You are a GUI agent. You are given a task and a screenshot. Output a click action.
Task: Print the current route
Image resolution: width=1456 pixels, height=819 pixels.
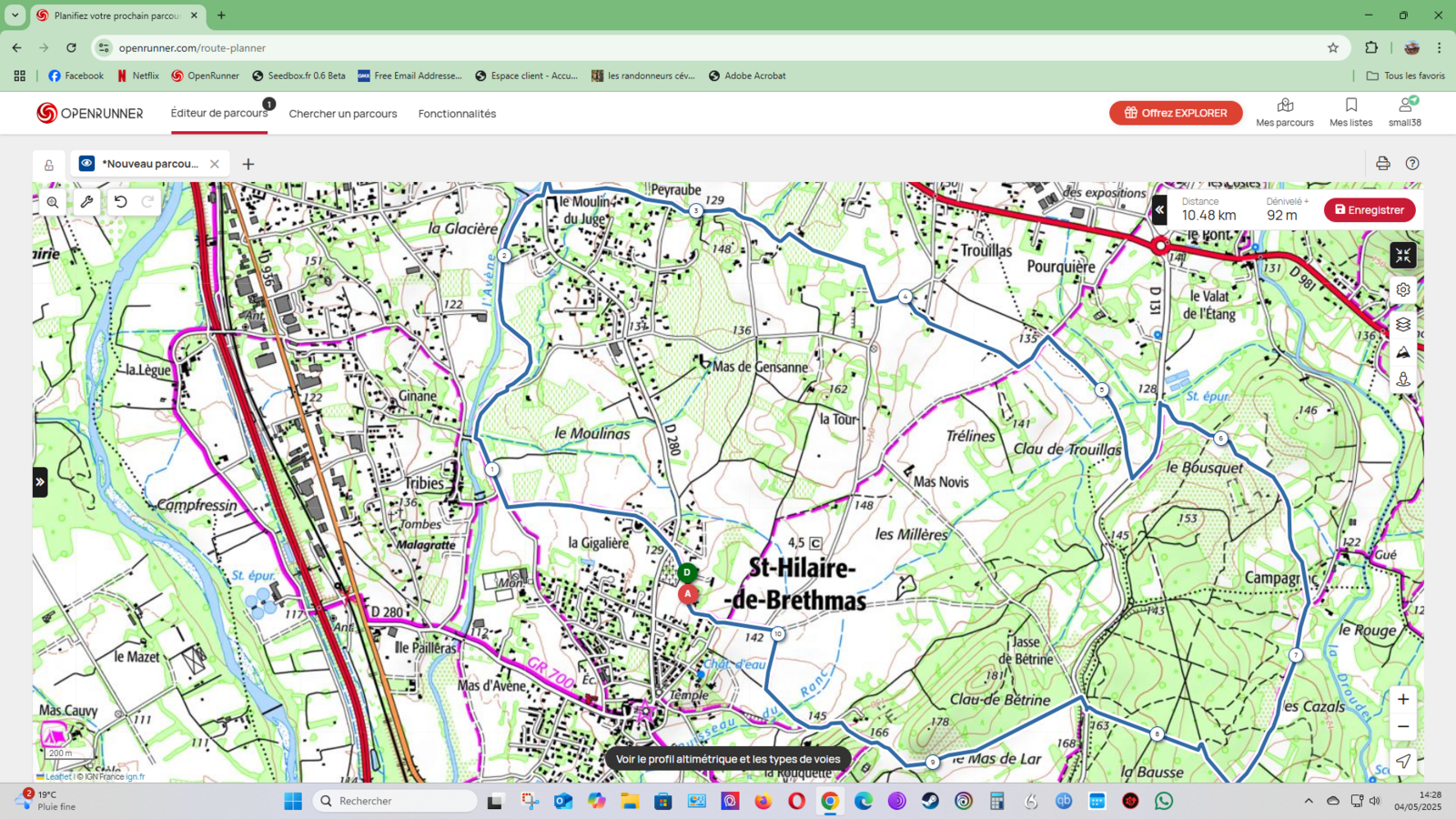tap(1382, 164)
